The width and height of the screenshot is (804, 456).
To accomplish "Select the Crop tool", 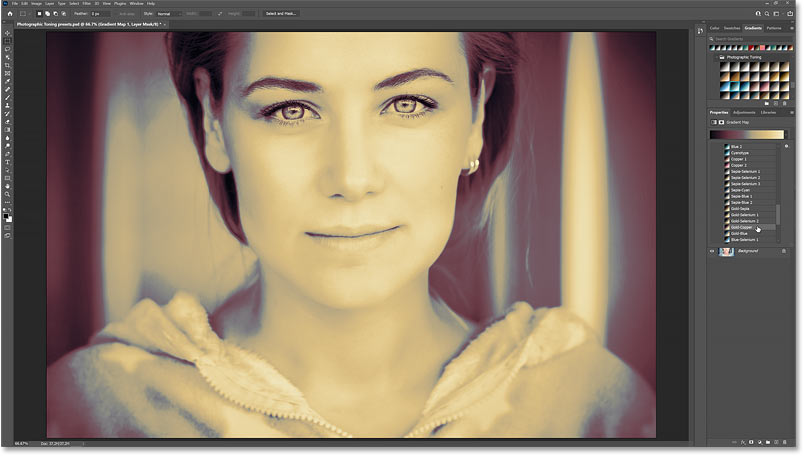I will point(8,65).
